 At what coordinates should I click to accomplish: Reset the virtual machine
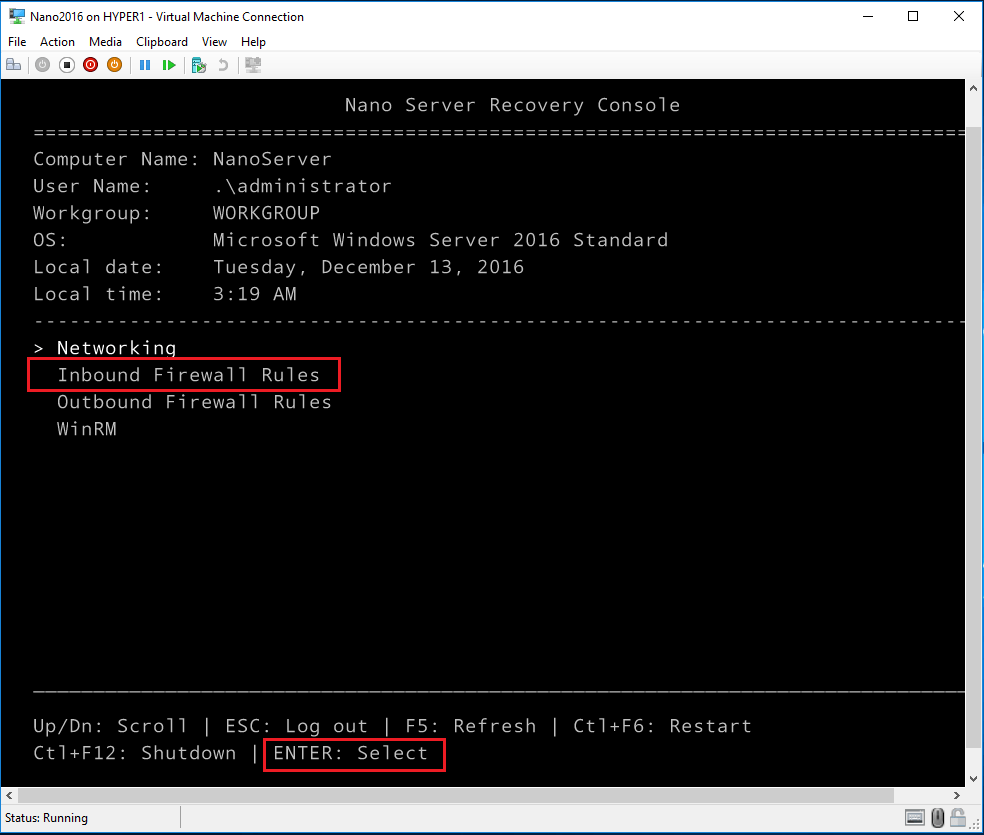(x=170, y=64)
